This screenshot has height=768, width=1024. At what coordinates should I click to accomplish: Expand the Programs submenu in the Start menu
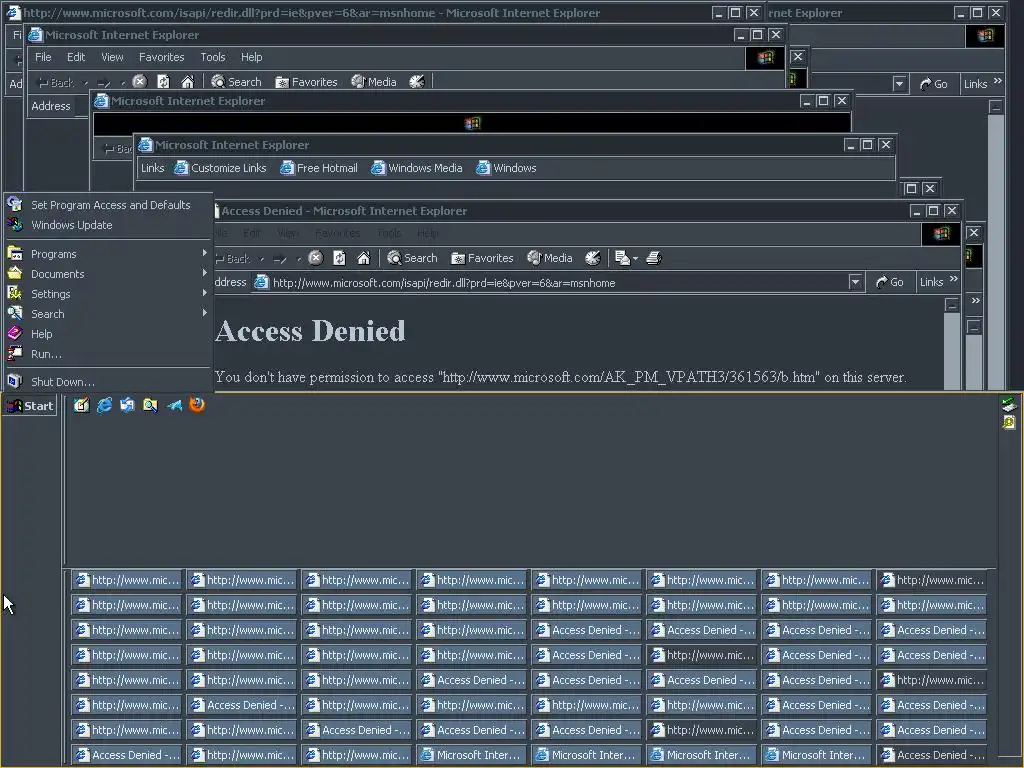(108, 253)
